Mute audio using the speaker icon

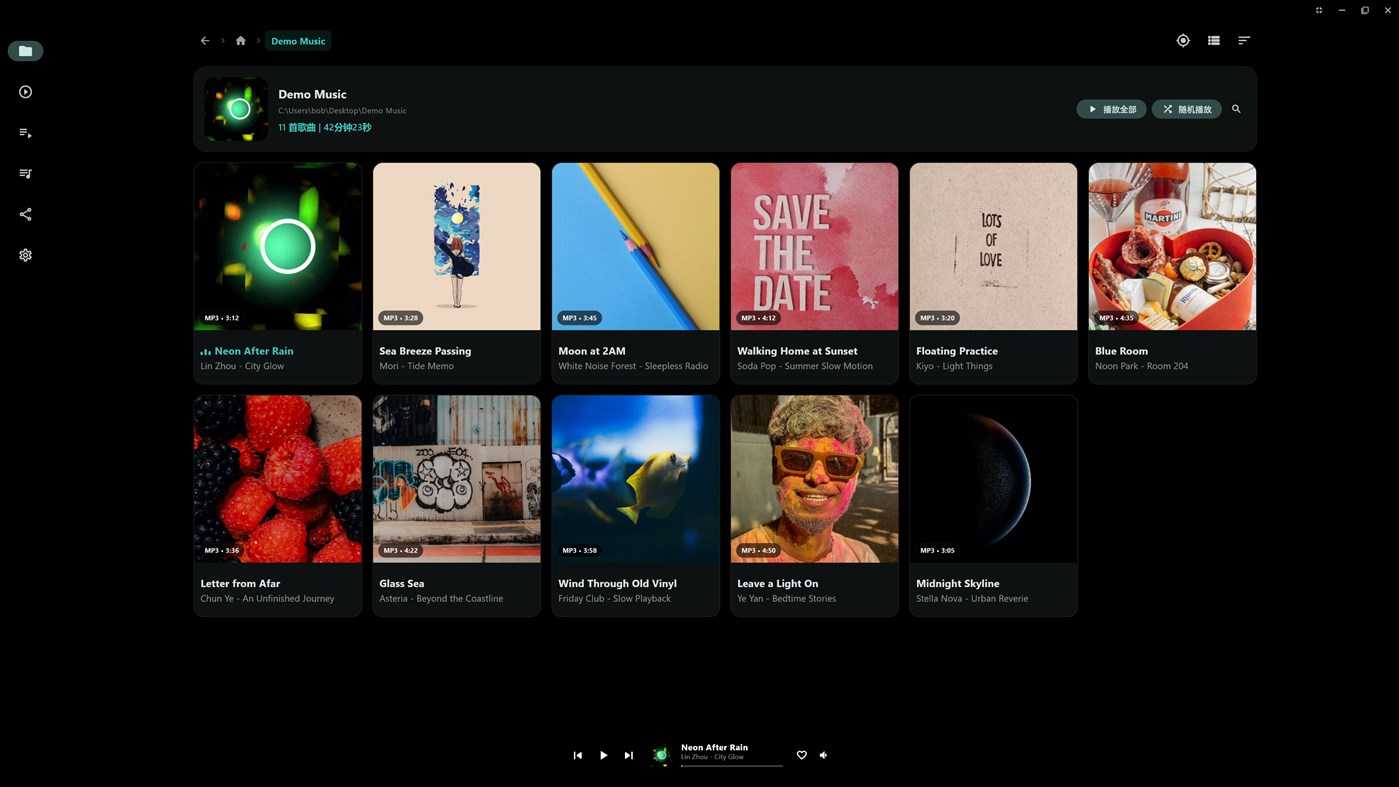tap(824, 755)
